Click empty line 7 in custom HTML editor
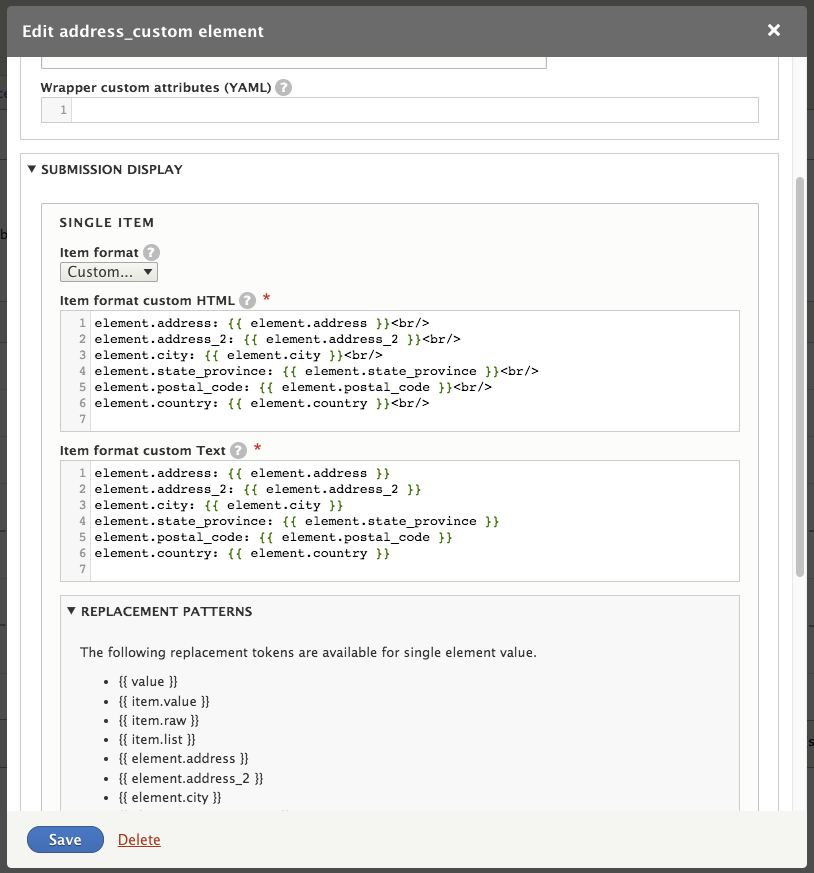The height and width of the screenshot is (873, 814). [412, 420]
